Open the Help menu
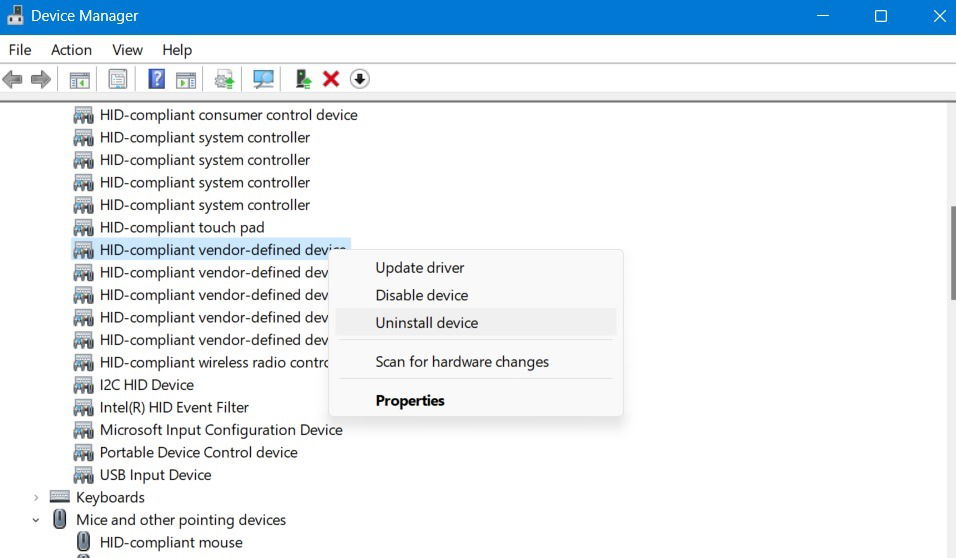The height and width of the screenshot is (558, 956). point(177,50)
